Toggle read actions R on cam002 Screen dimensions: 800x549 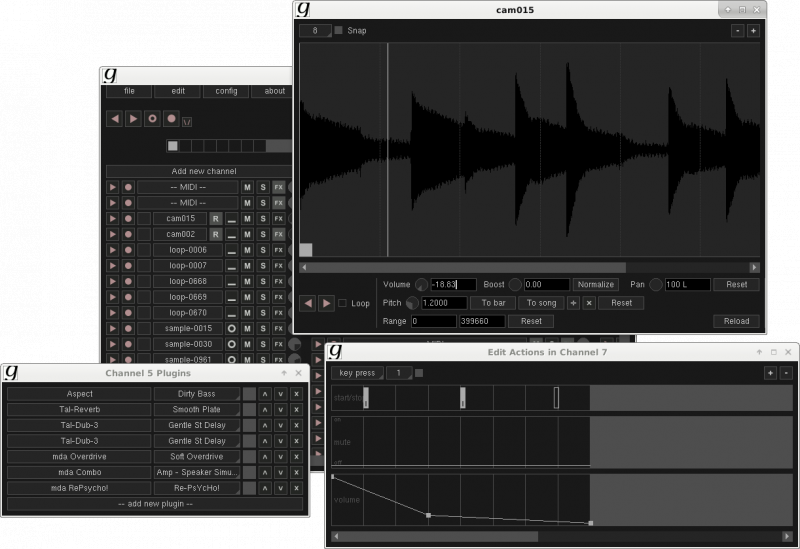click(x=216, y=234)
